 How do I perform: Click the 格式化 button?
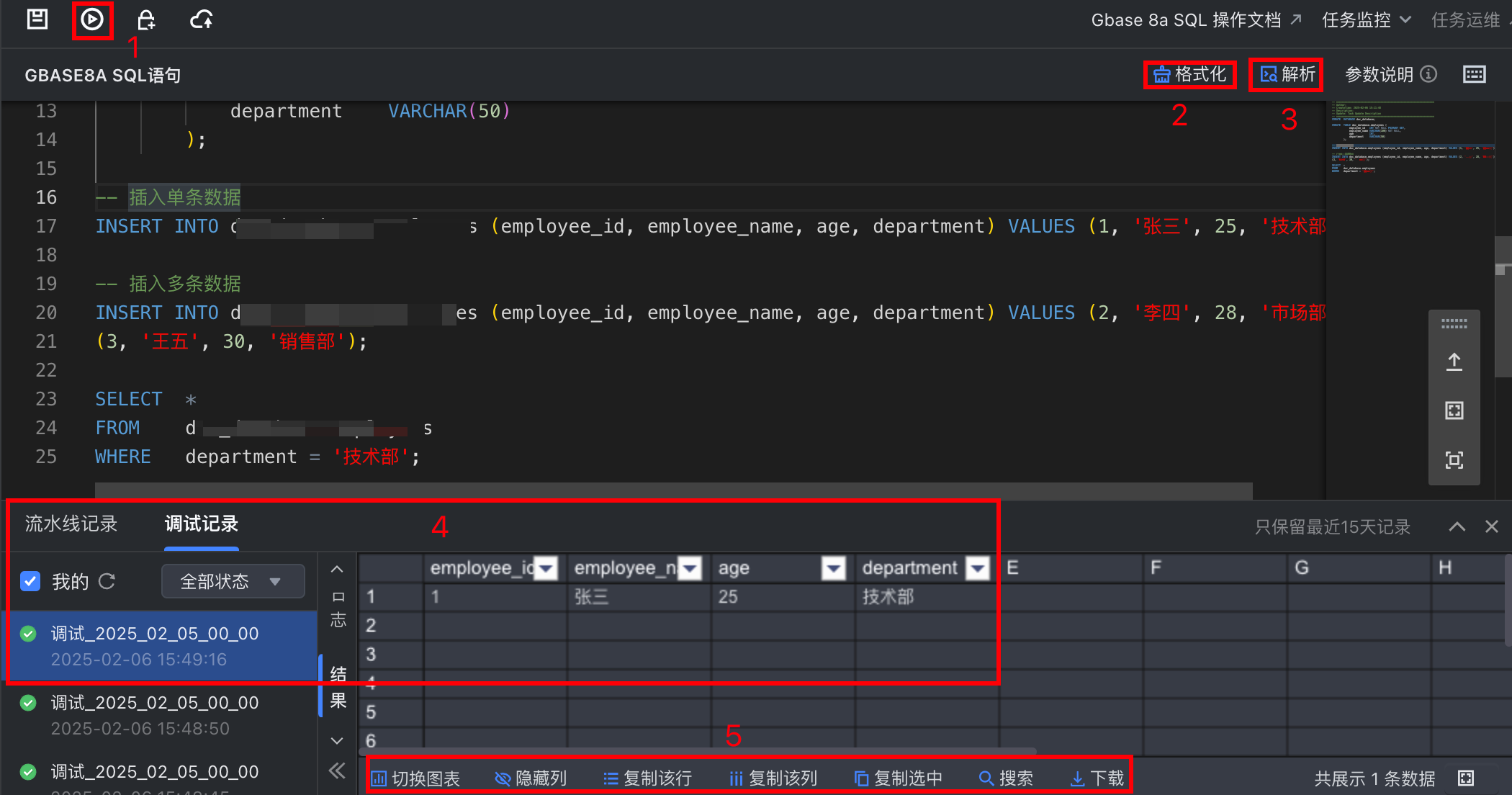pos(1189,74)
